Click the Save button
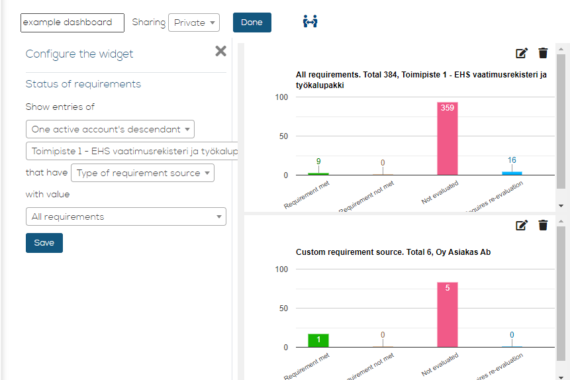This screenshot has height=380, width=570. (44, 243)
